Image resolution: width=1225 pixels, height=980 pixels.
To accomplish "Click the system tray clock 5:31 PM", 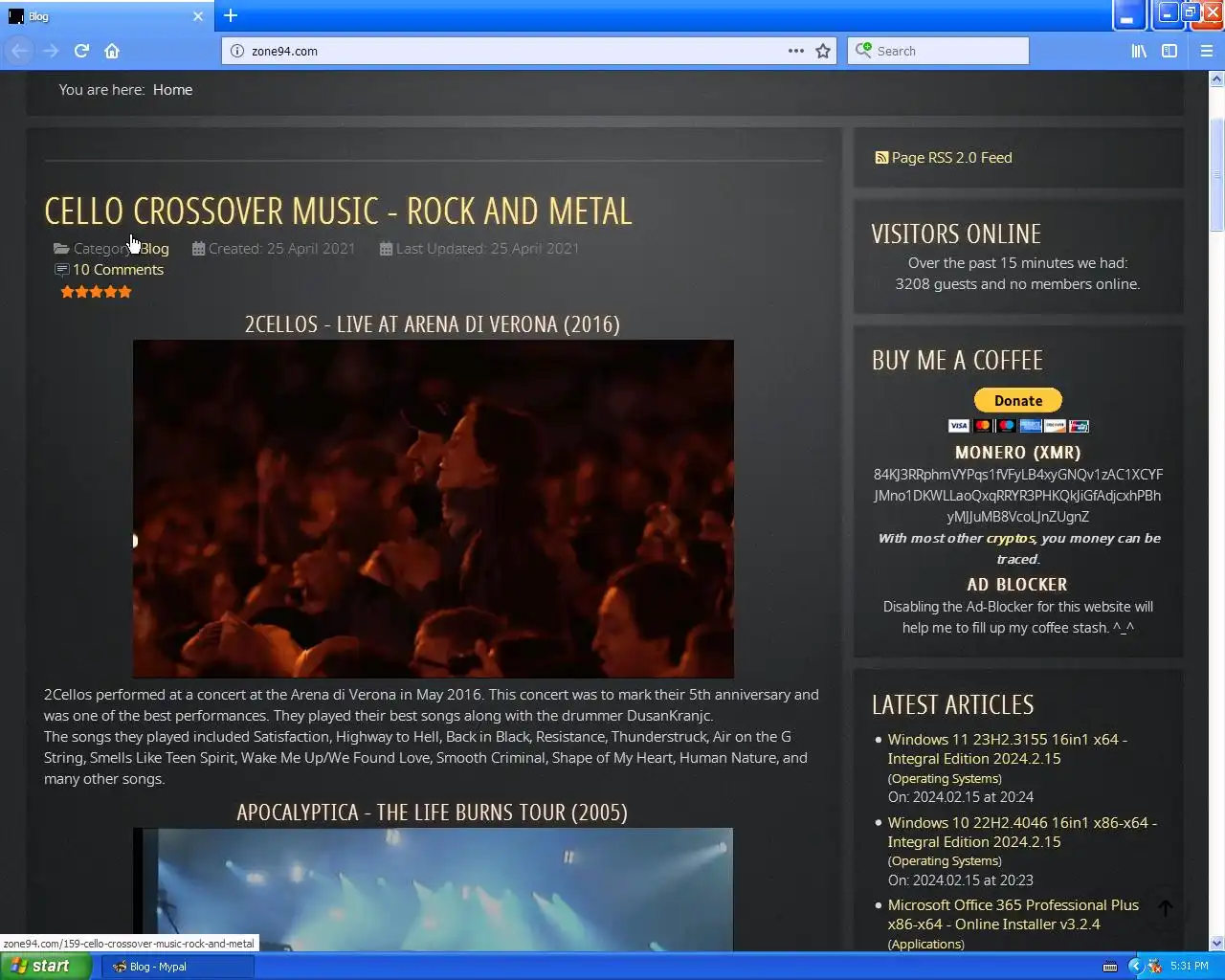I will pos(1189,967).
